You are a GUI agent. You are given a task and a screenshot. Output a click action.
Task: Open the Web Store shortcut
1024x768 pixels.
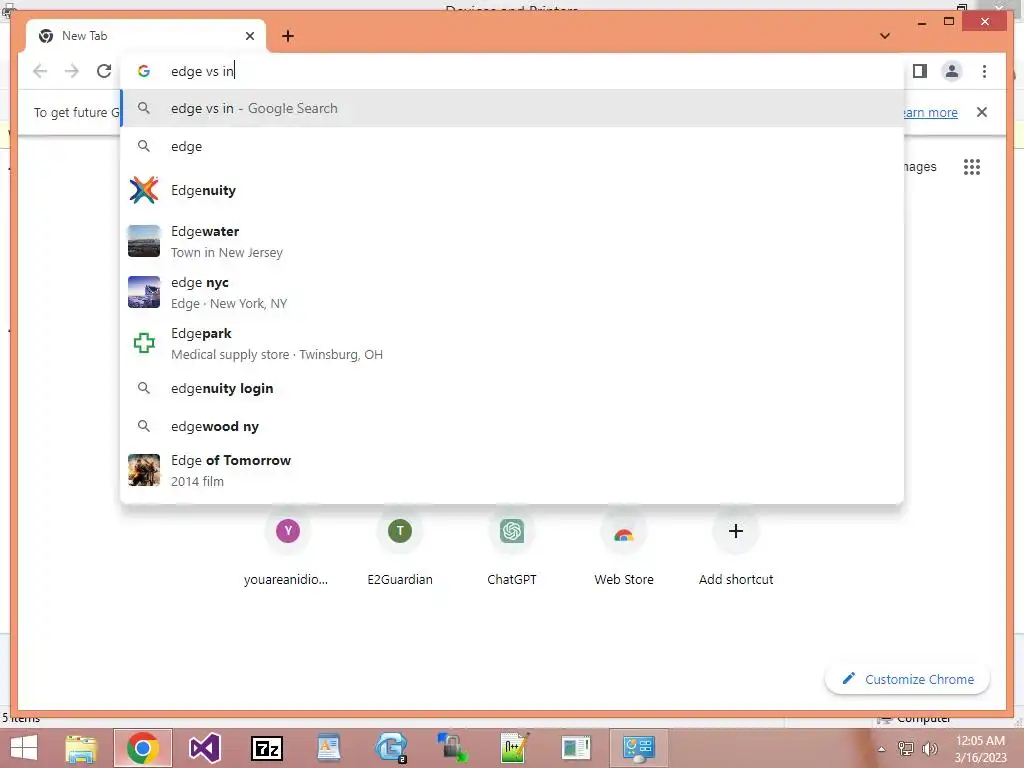click(624, 550)
